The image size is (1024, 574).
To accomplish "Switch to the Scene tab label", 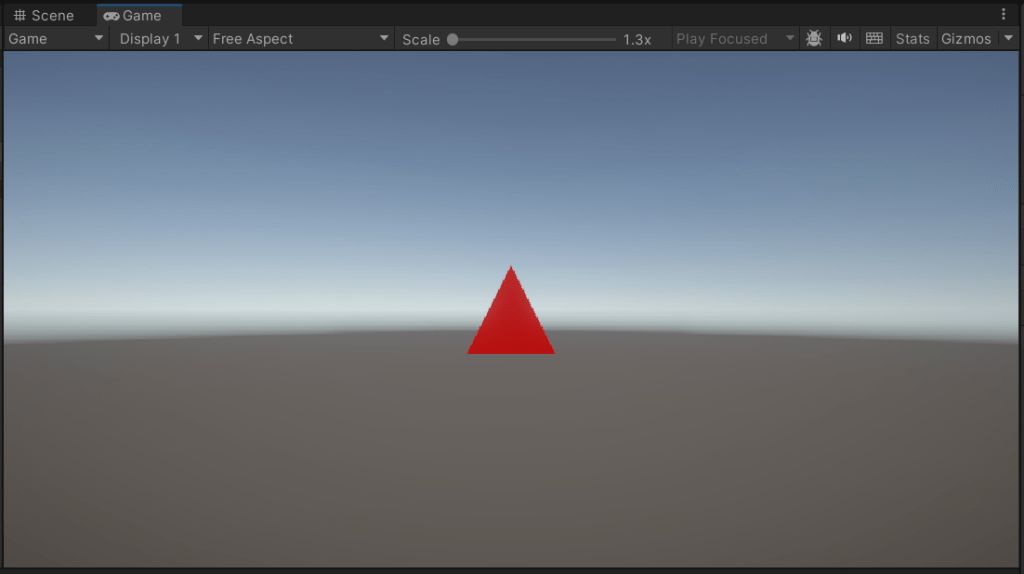I will [x=52, y=16].
